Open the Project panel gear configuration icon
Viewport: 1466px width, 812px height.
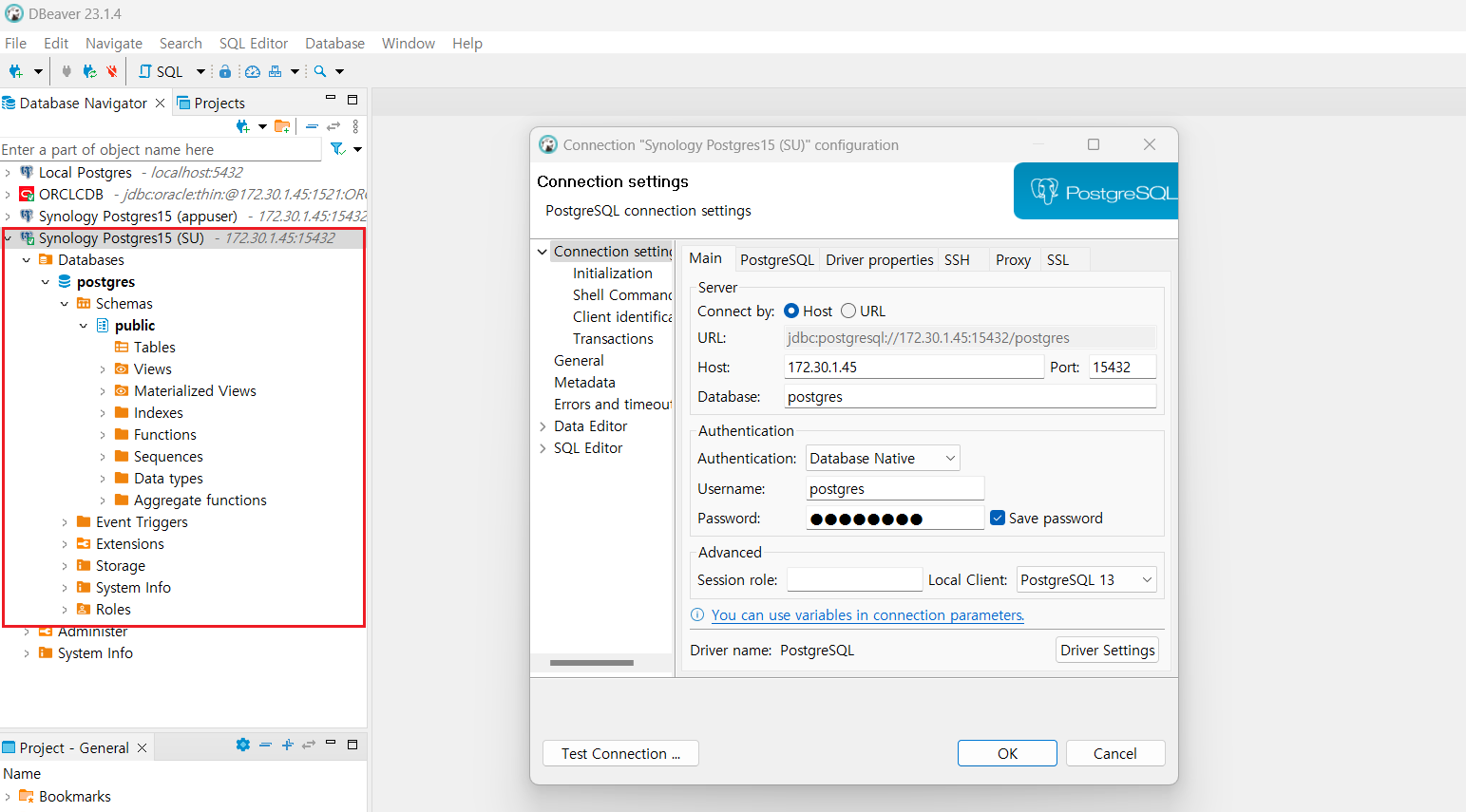243,746
